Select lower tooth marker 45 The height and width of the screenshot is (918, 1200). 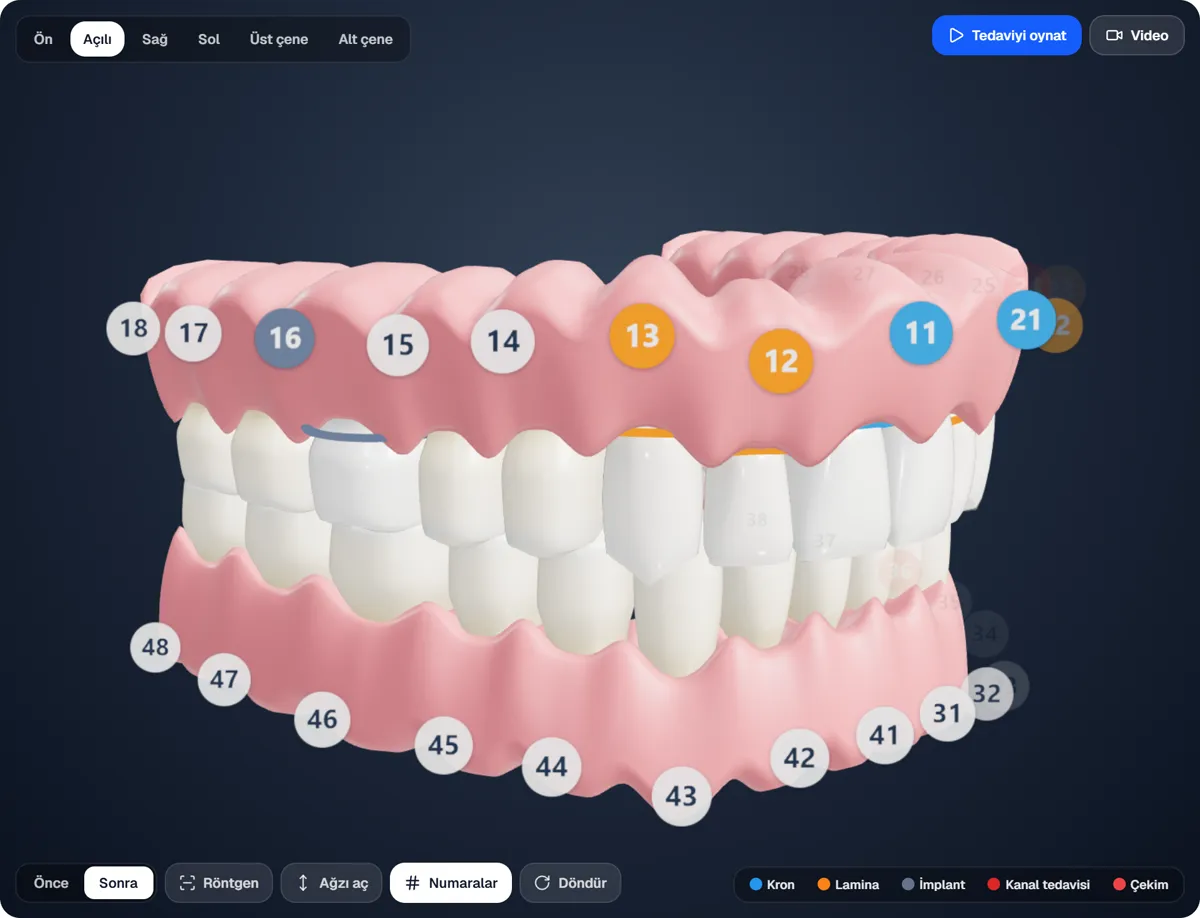443,745
